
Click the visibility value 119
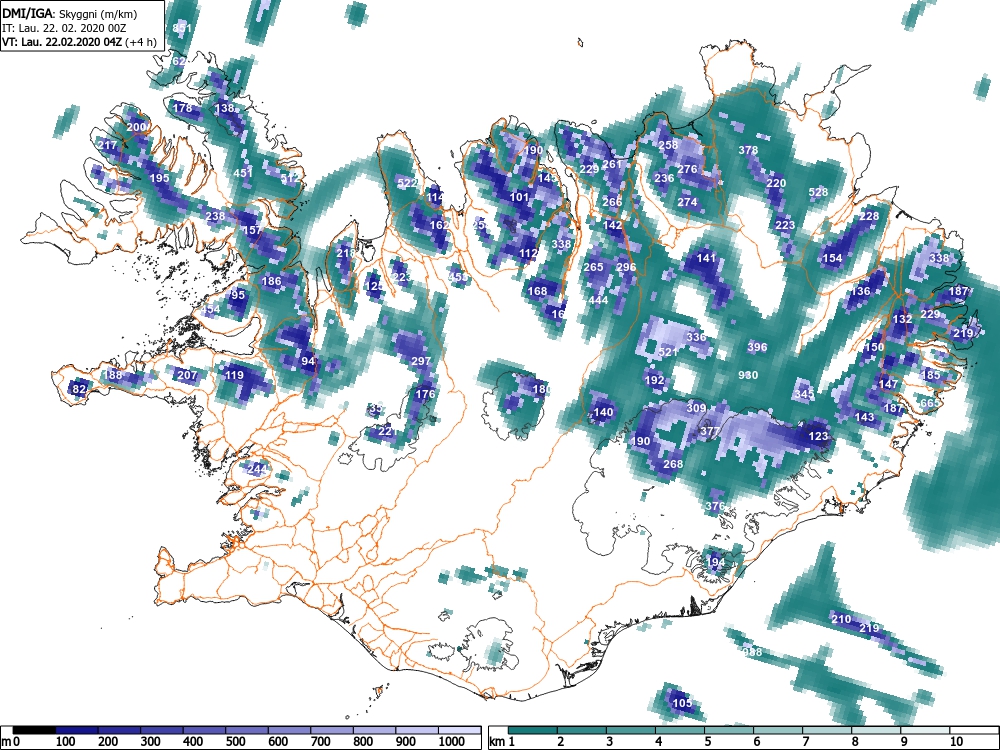pyautogui.click(x=234, y=375)
